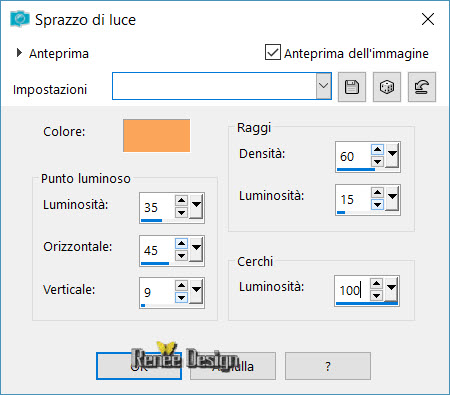Click the question mark help button
This screenshot has height=395, width=450.
pos(328,366)
